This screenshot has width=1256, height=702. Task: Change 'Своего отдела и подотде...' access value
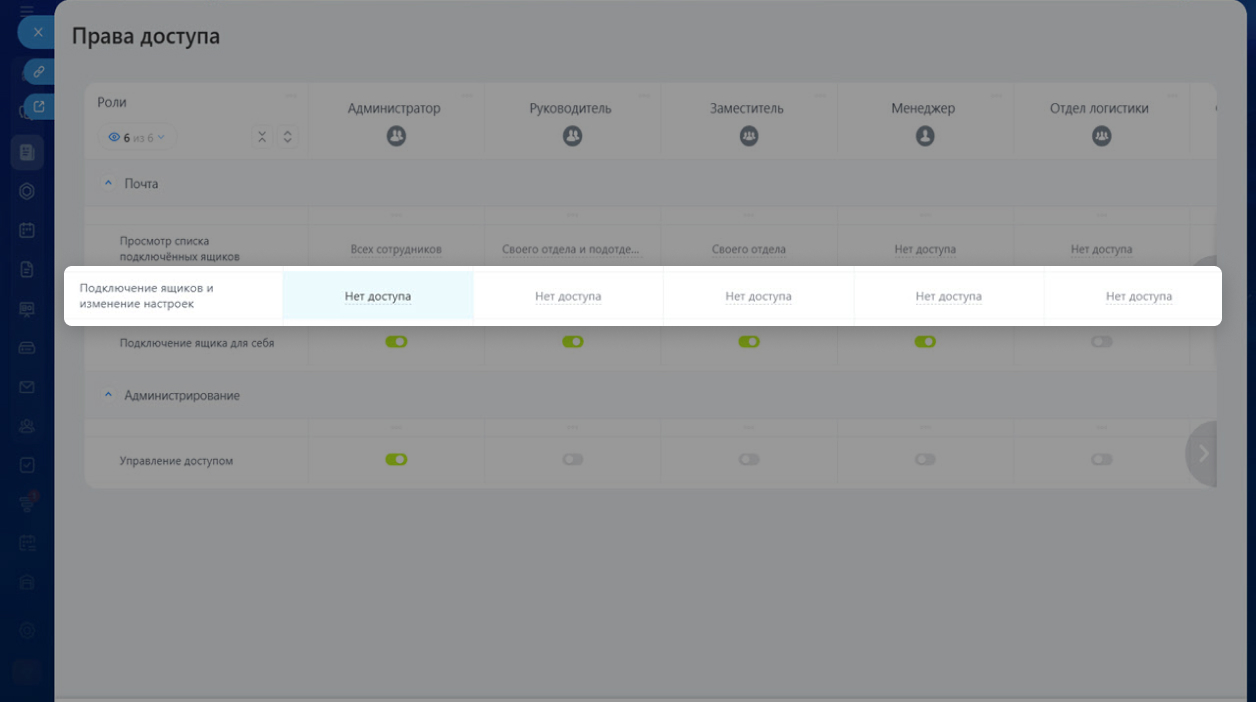point(570,249)
